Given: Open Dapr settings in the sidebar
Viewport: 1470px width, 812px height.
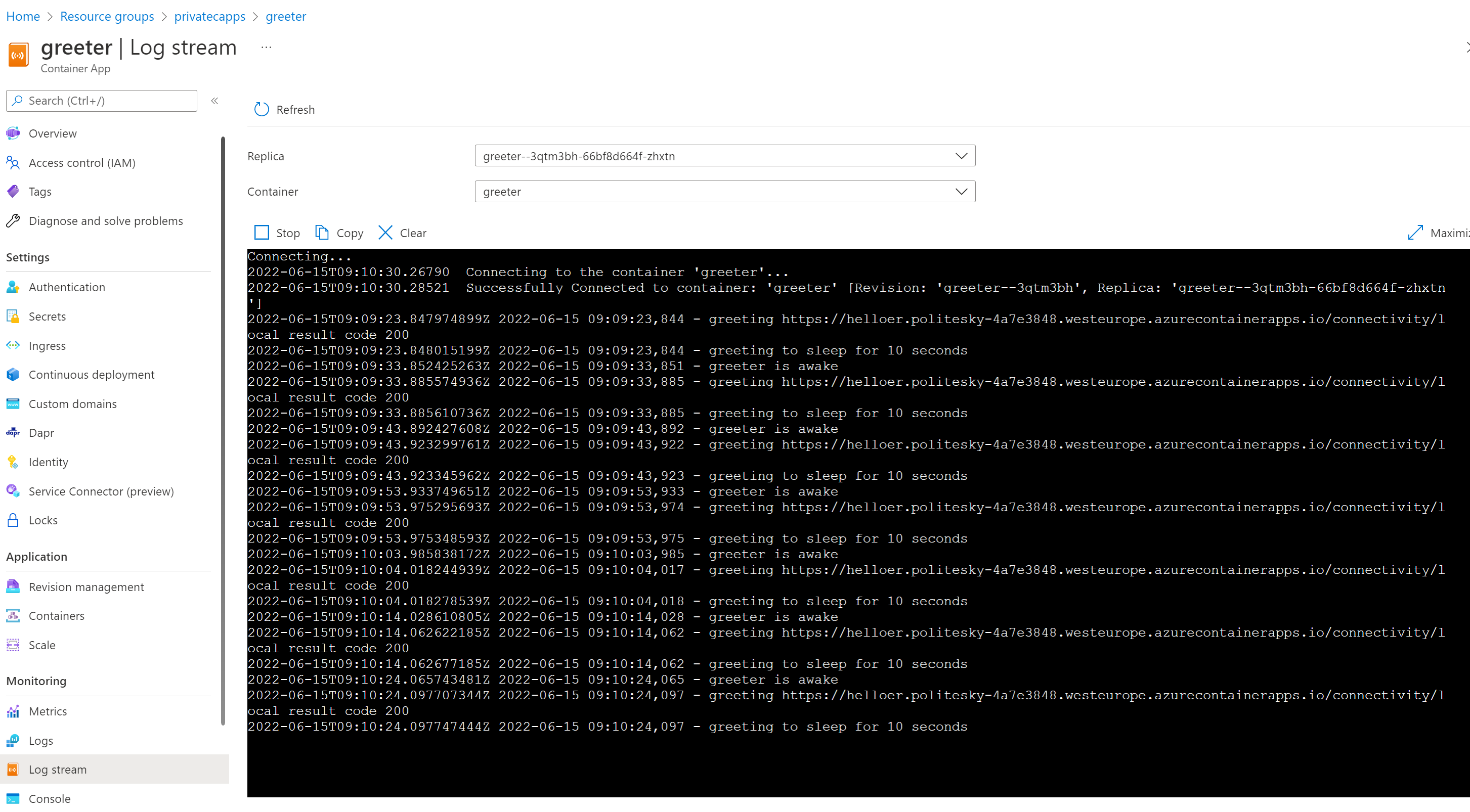Looking at the screenshot, I should (41, 433).
